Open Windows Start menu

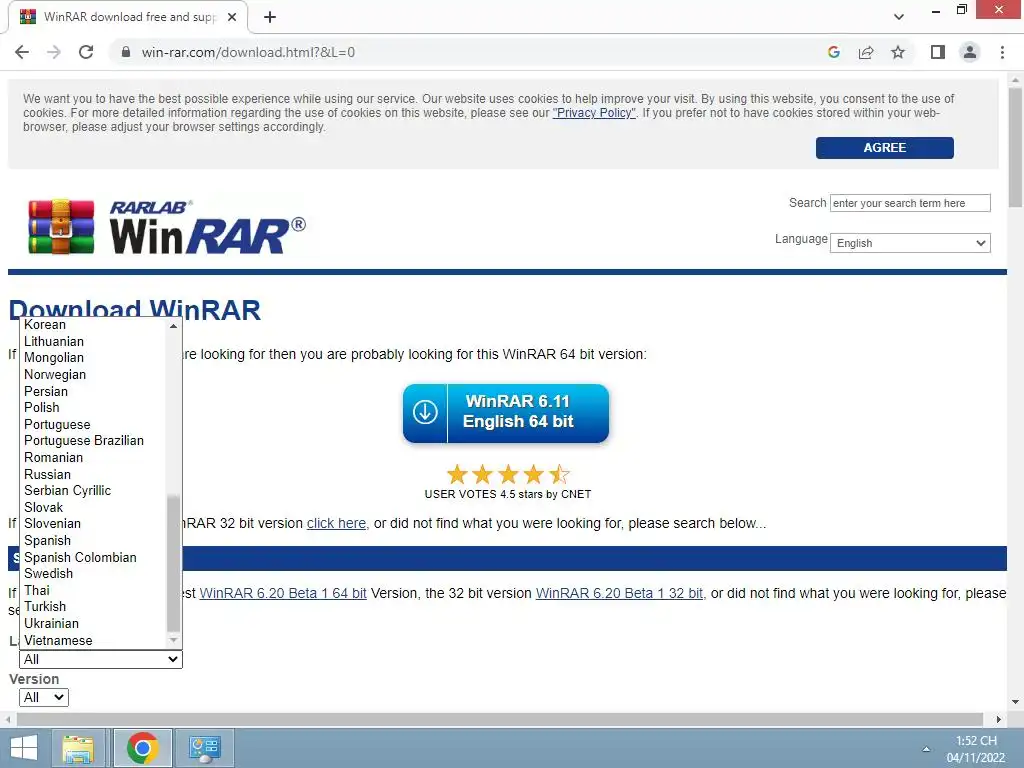[24, 748]
